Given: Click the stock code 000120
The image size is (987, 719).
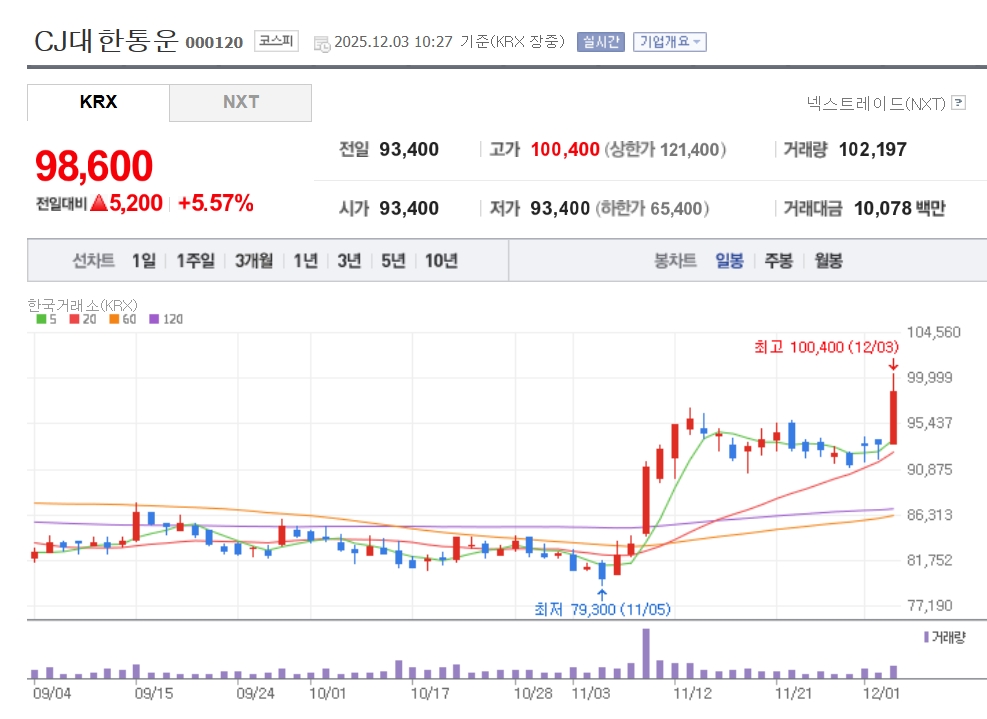Looking at the screenshot, I should [214, 42].
